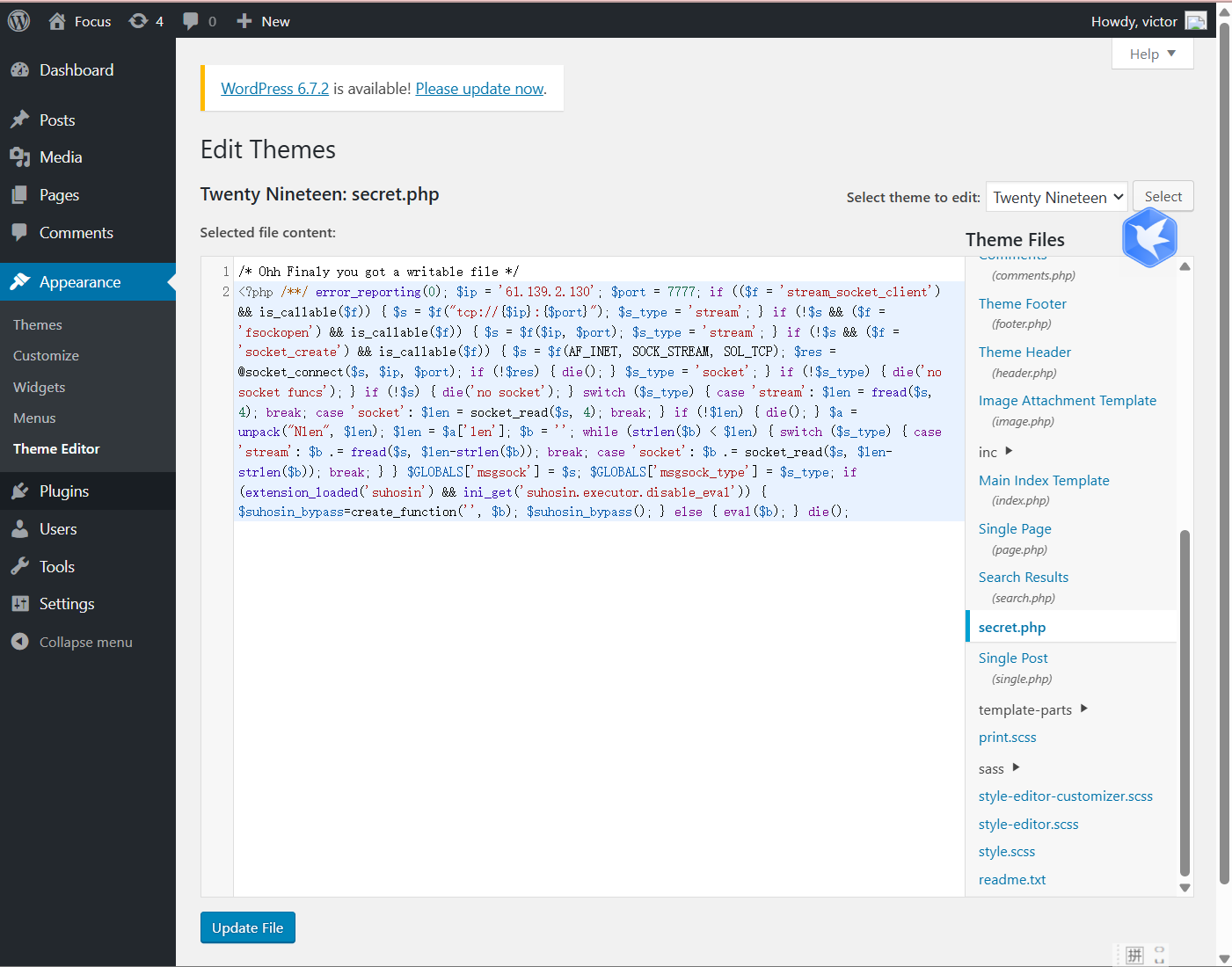
Task: Click the grid icon at bottom right
Action: (1135, 955)
